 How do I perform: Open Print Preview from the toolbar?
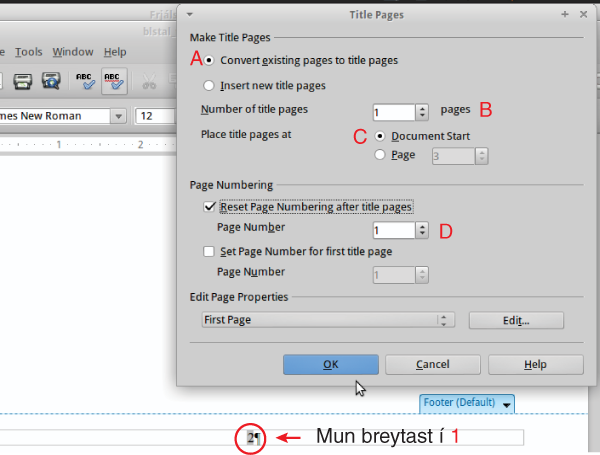click(x=51, y=81)
